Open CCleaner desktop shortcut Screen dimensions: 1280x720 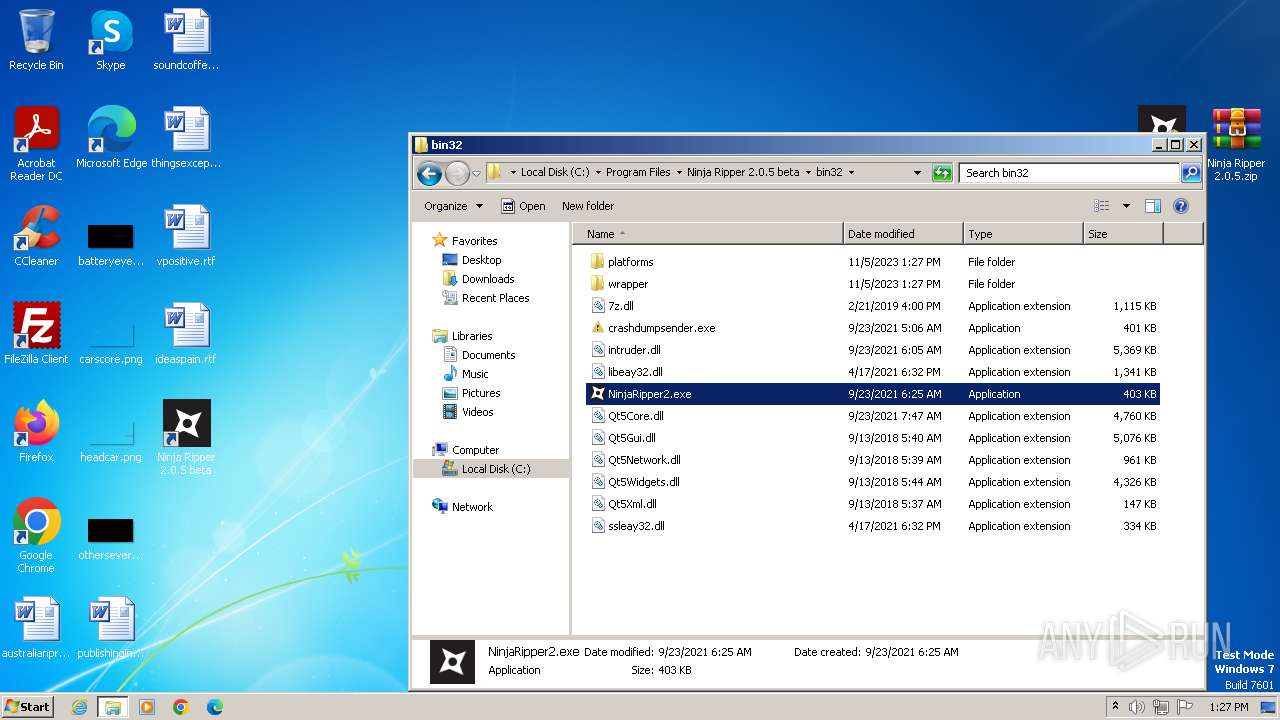36,236
